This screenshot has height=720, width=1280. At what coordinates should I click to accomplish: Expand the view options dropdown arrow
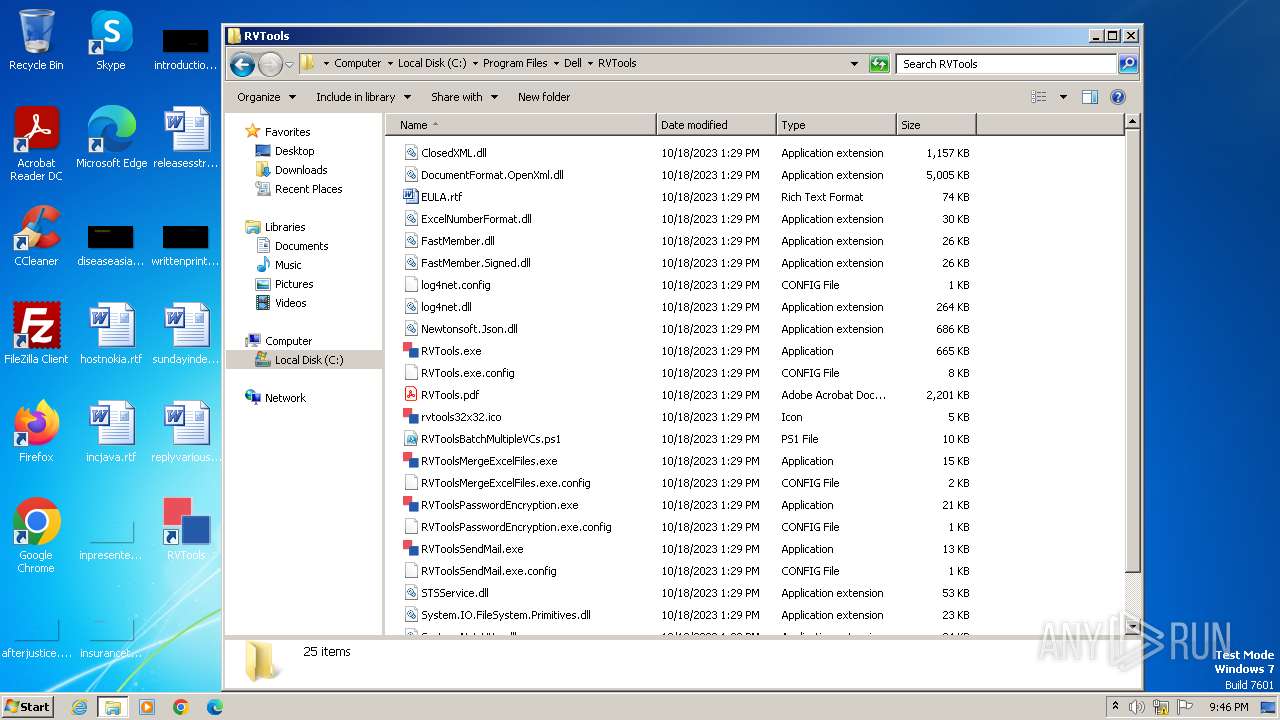point(1063,97)
